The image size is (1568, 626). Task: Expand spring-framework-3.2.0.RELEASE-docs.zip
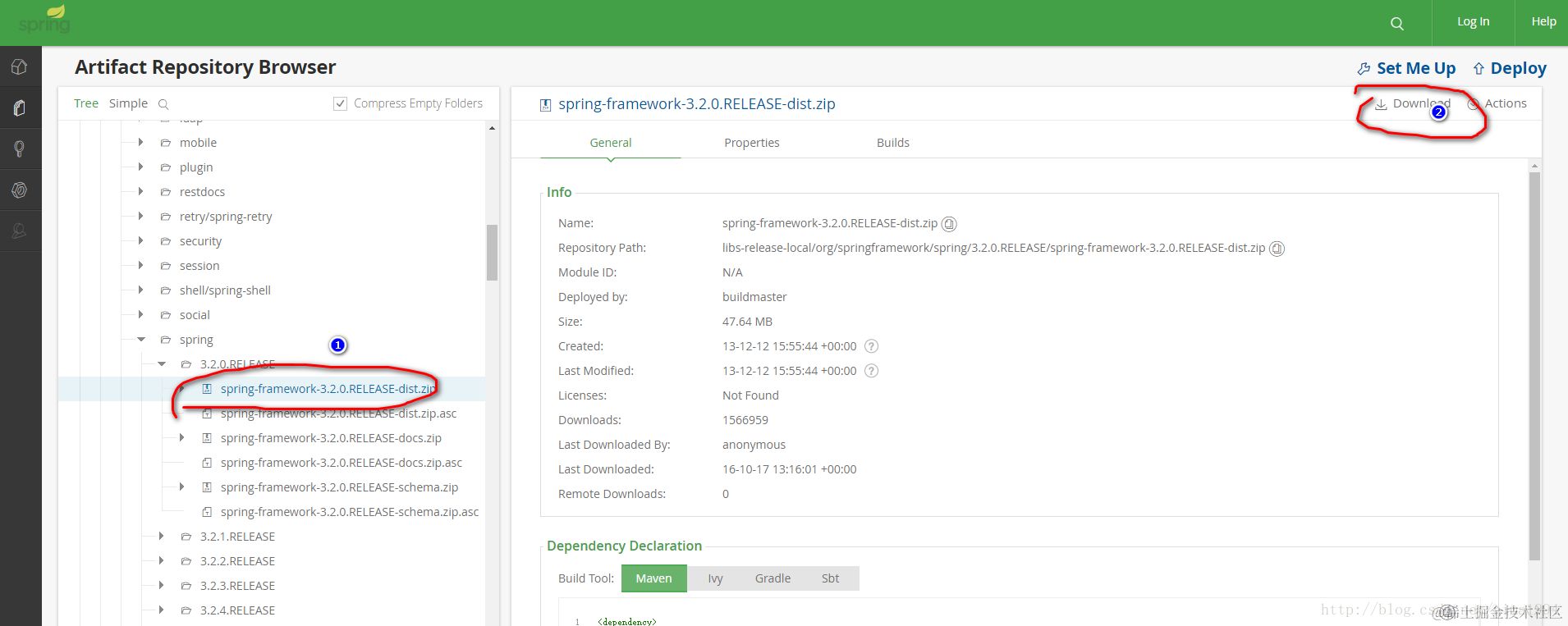click(x=181, y=438)
